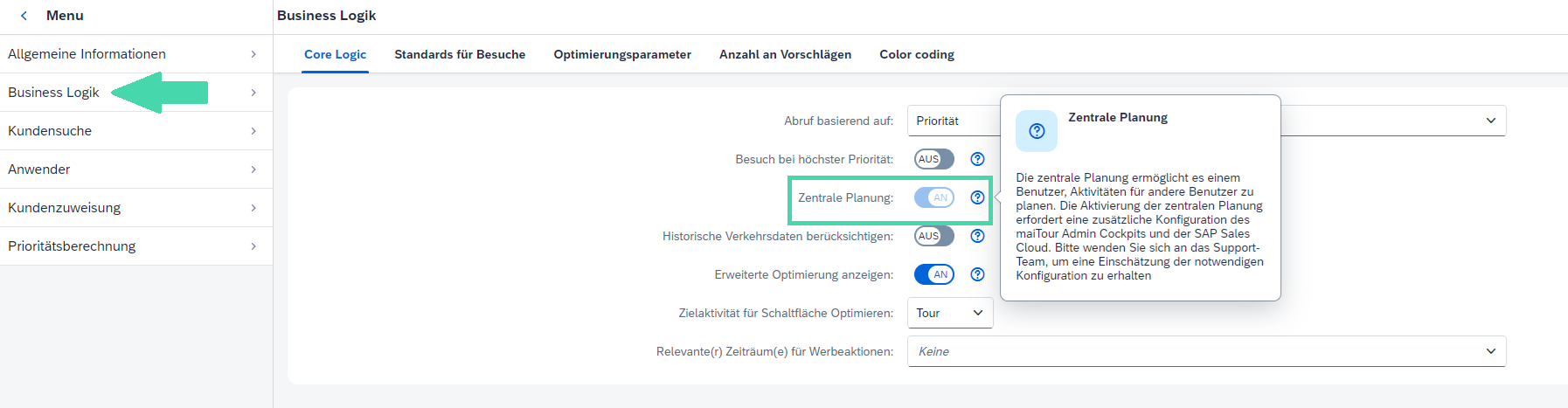Open the Optimierungsparameter tab

click(x=622, y=54)
